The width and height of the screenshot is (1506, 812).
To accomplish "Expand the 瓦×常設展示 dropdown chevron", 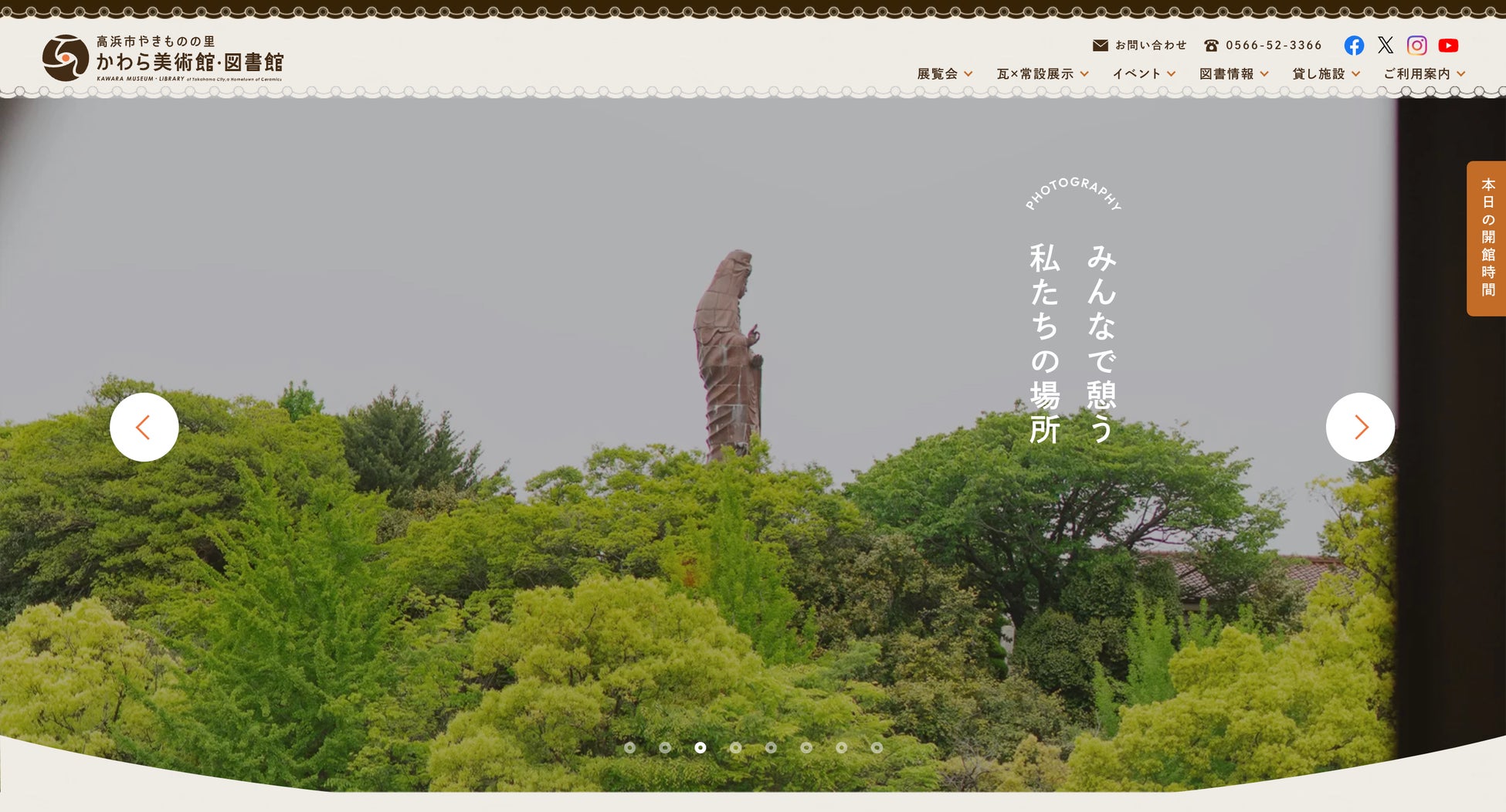I will point(1084,74).
